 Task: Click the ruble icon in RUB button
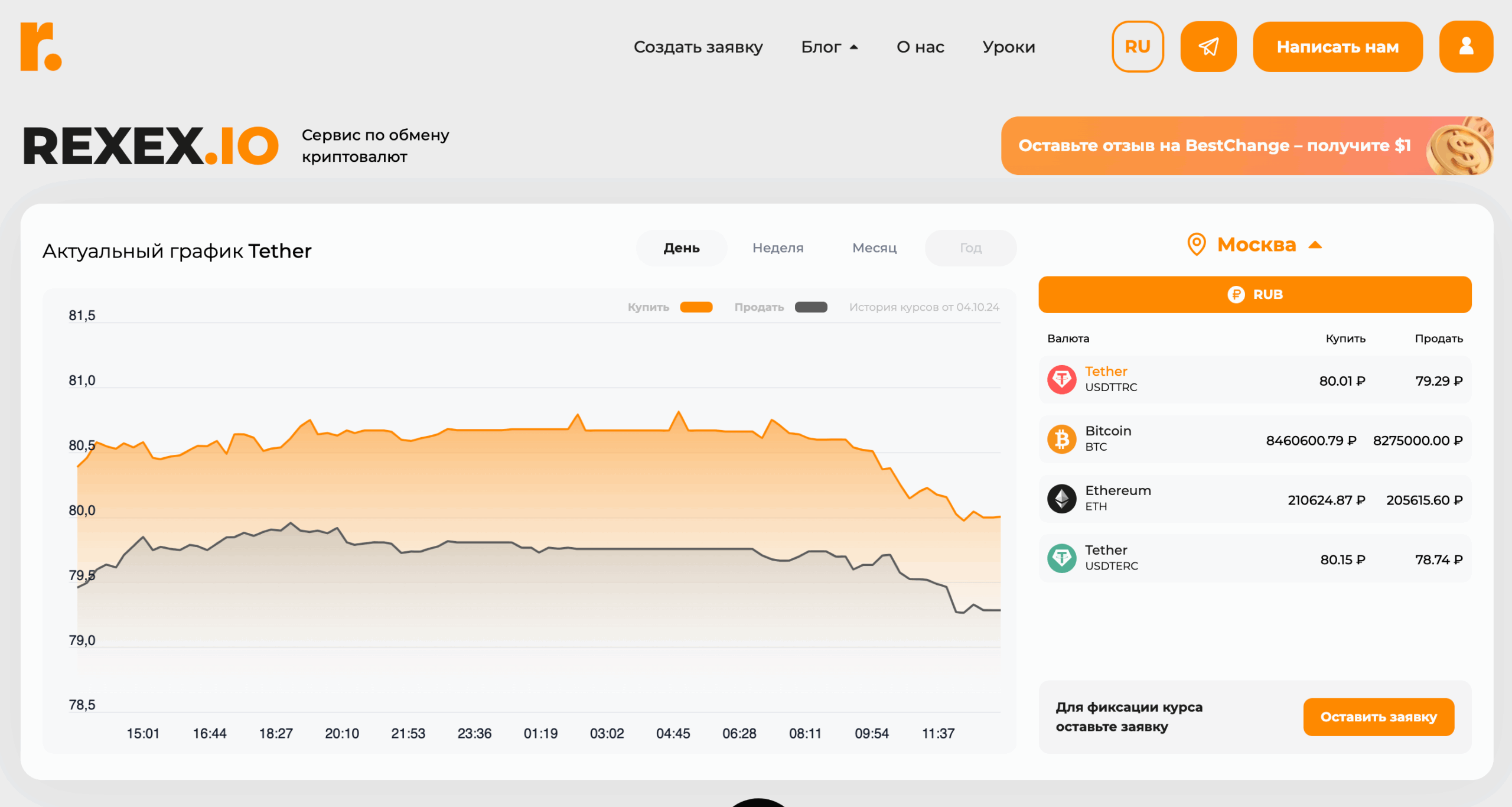click(x=1236, y=294)
